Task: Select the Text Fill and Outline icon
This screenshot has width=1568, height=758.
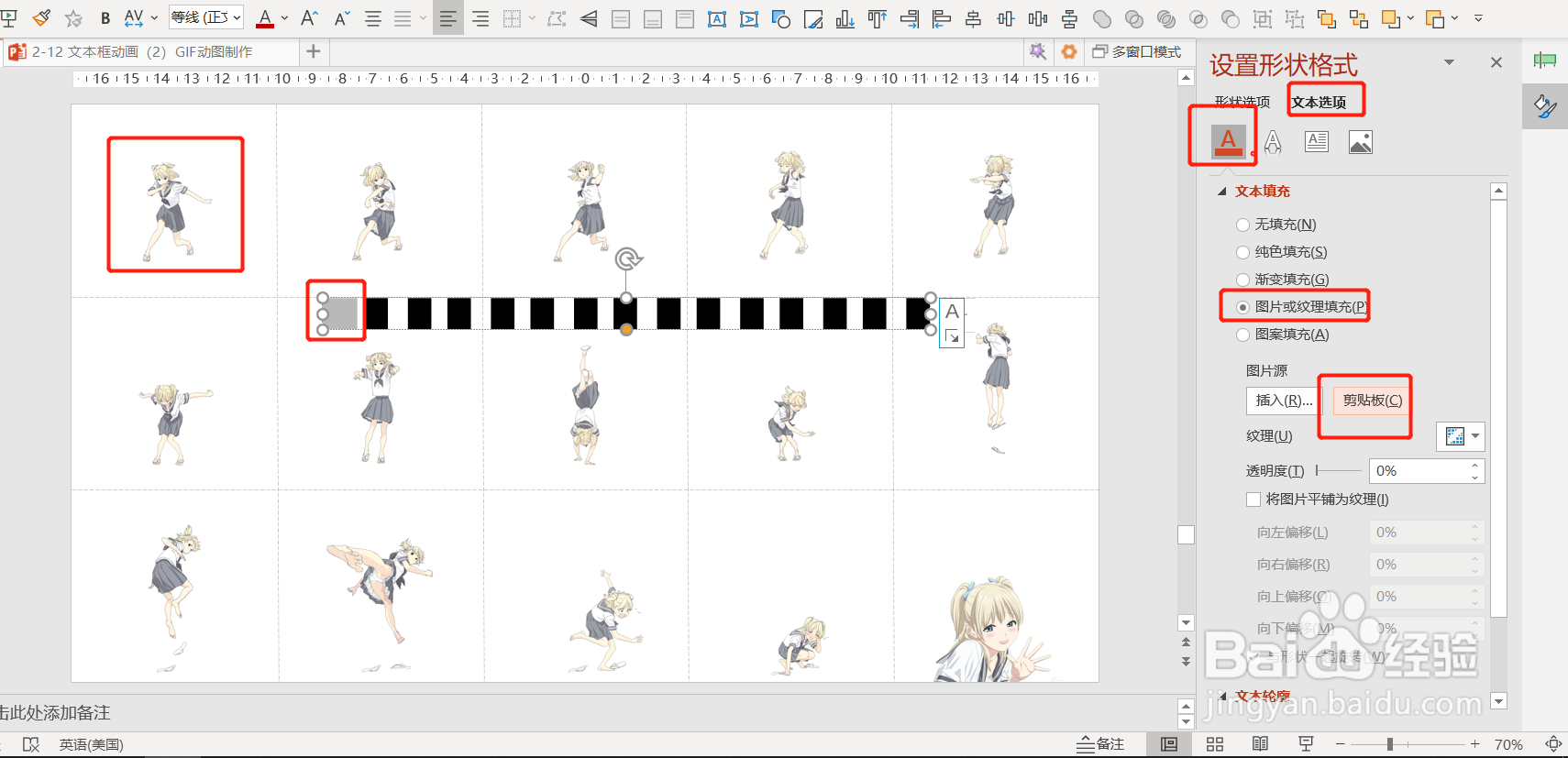Action: (x=1229, y=141)
